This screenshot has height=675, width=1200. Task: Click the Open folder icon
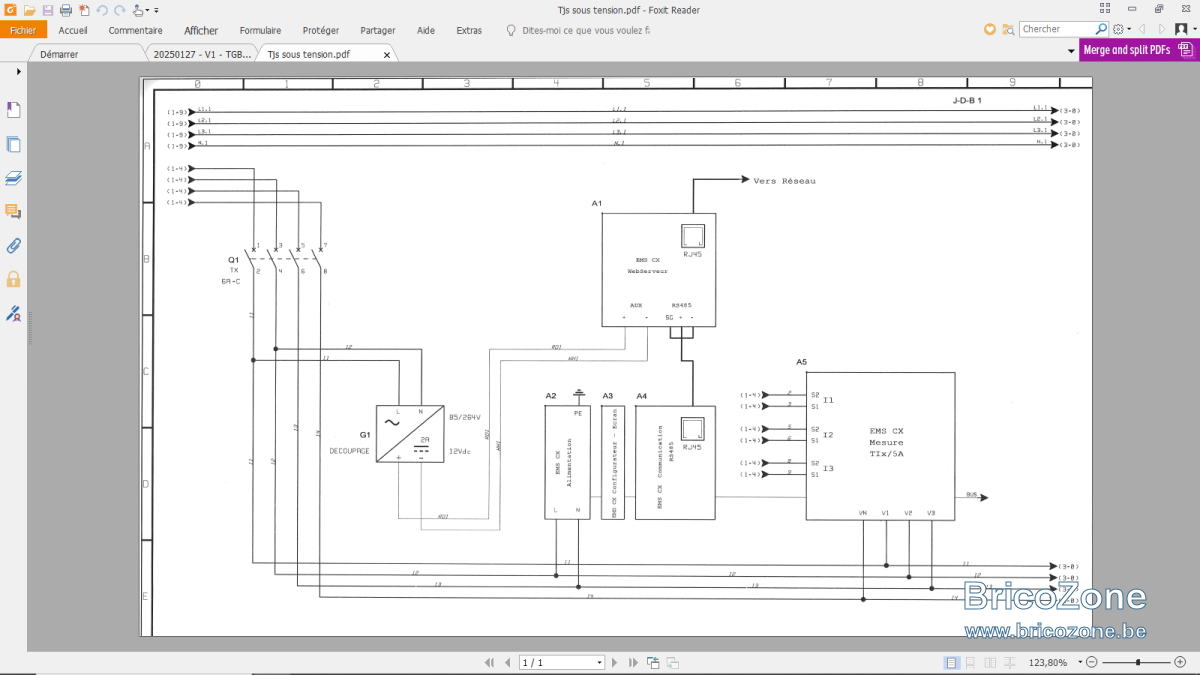coord(29,10)
